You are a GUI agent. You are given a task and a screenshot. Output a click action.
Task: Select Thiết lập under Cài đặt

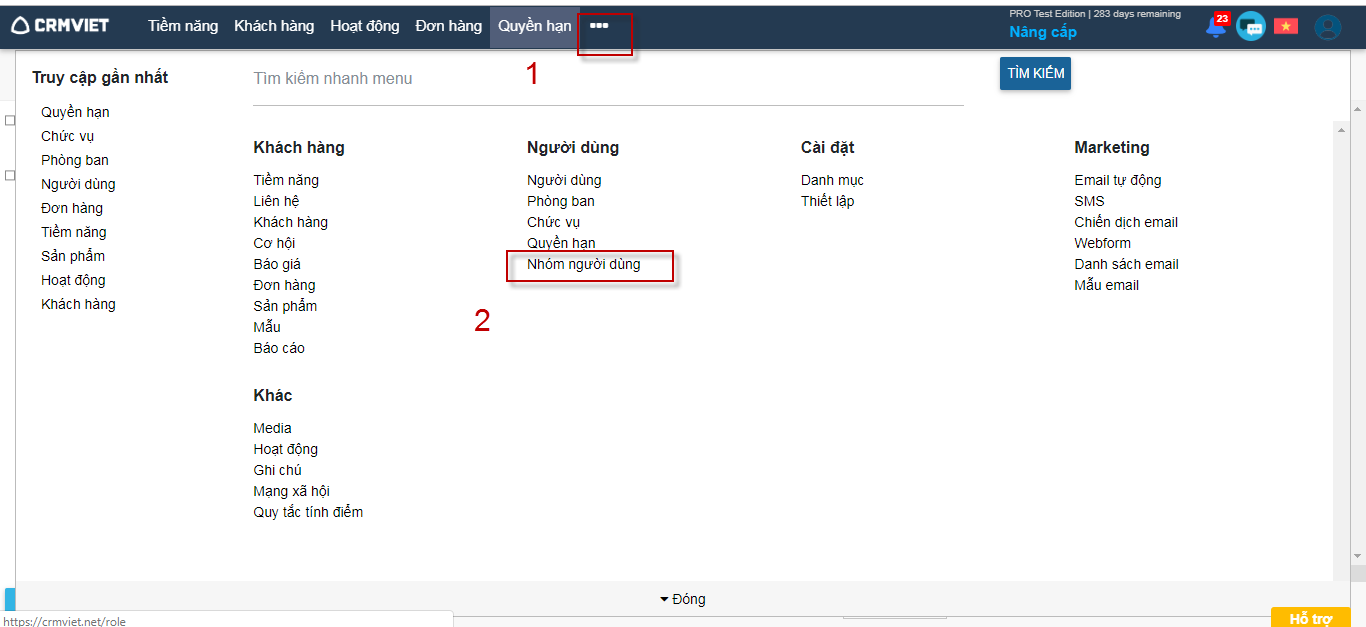827,202
